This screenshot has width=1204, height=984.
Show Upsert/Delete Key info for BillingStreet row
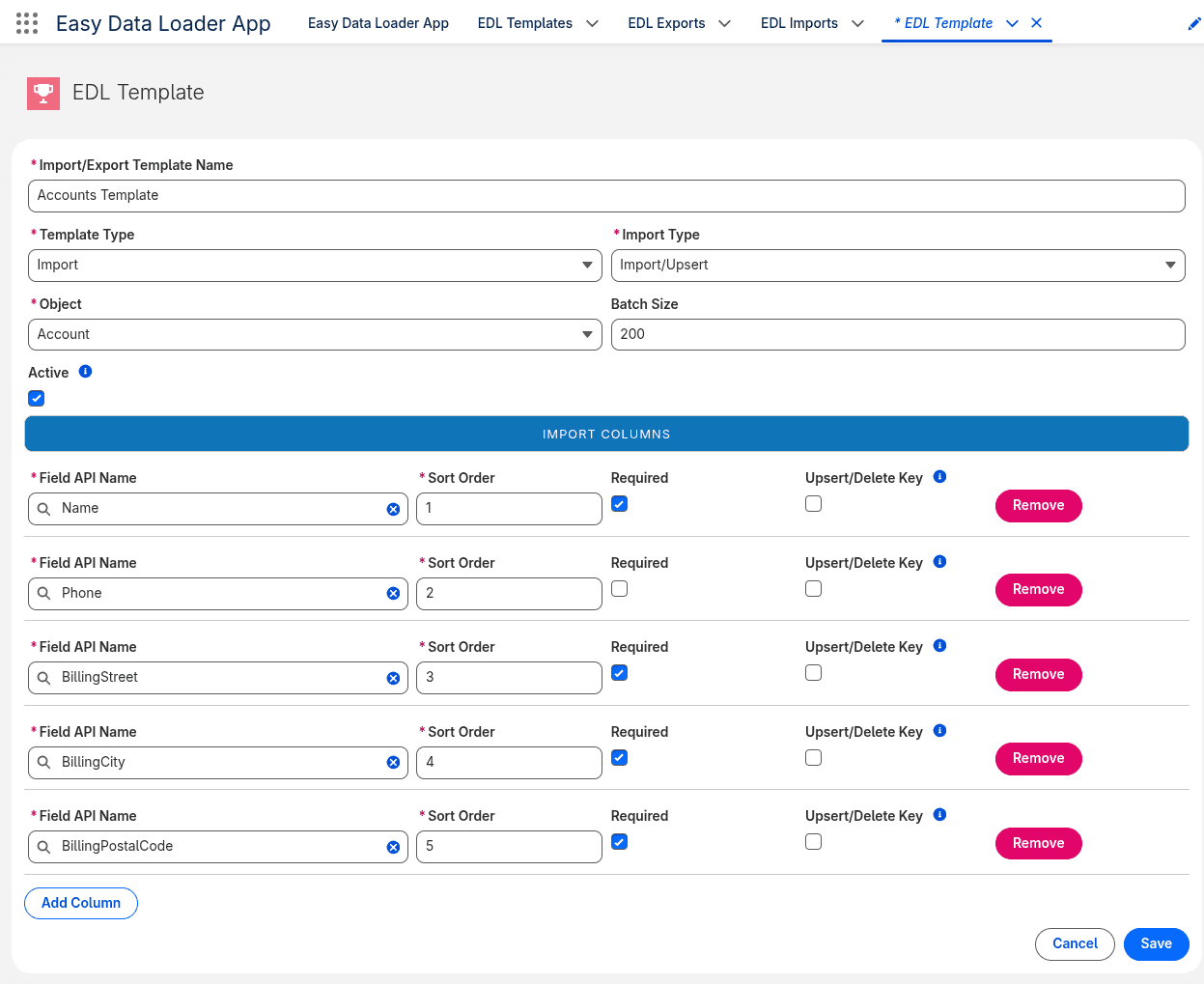pyautogui.click(x=940, y=646)
